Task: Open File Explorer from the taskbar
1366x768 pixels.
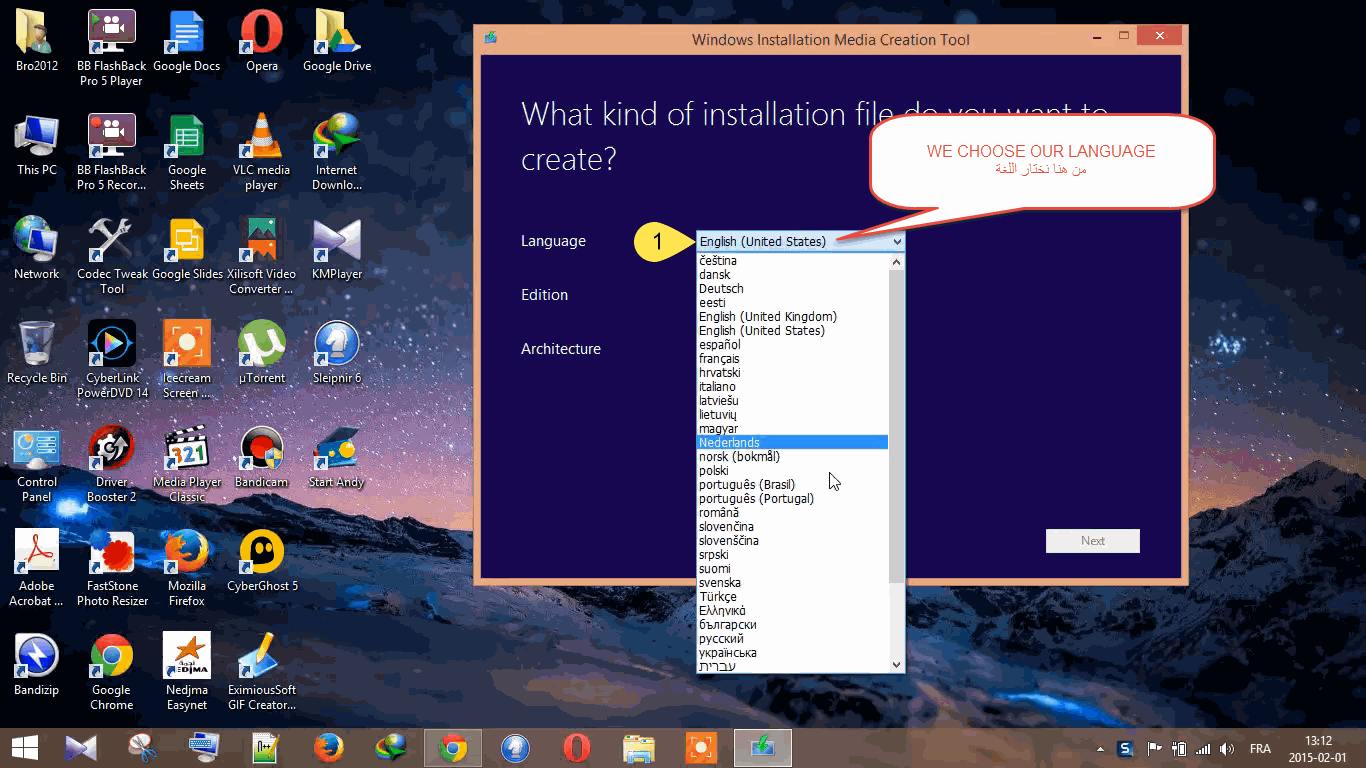Action: coord(639,747)
